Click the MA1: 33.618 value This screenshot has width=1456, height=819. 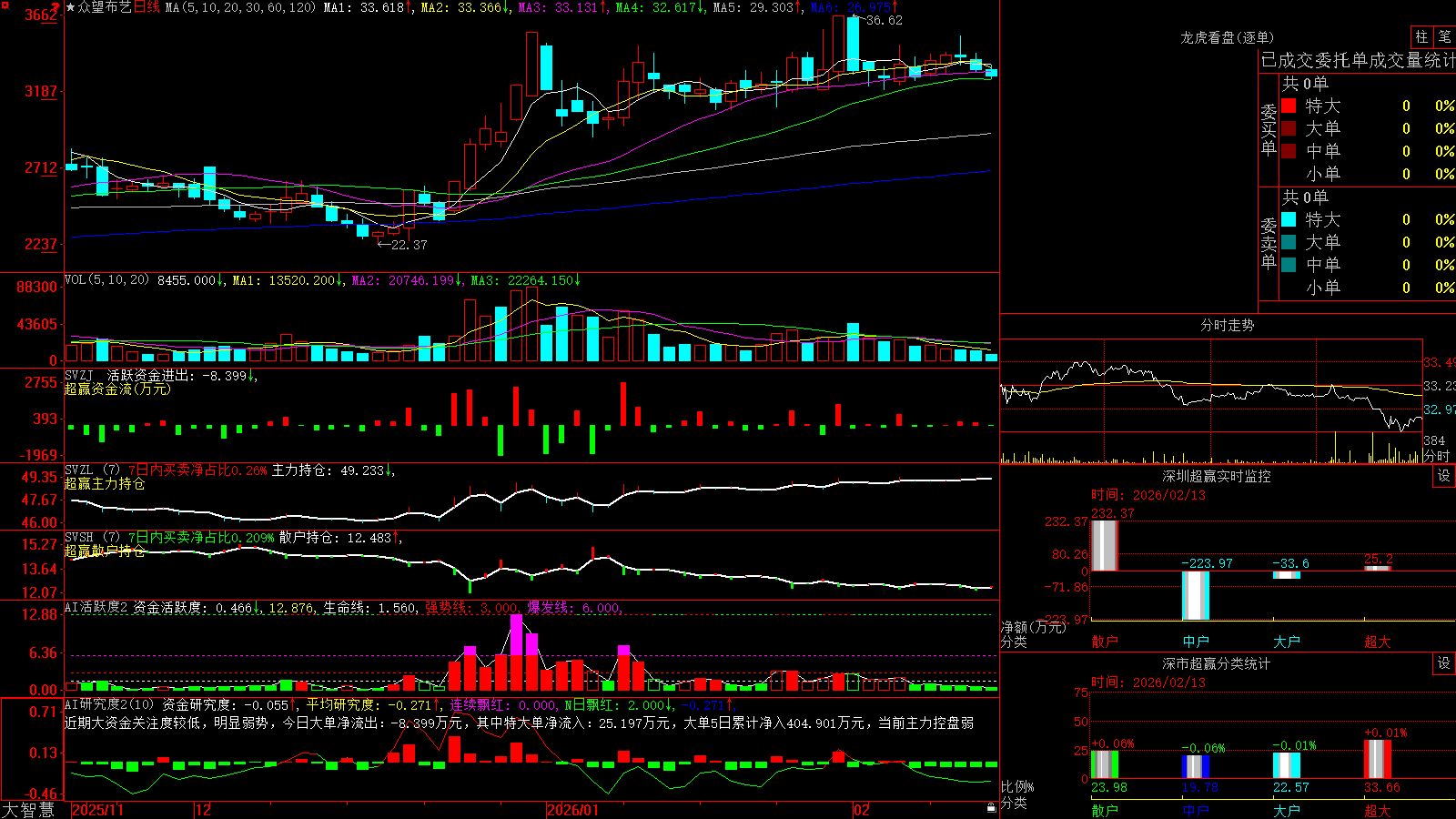tap(368, 7)
